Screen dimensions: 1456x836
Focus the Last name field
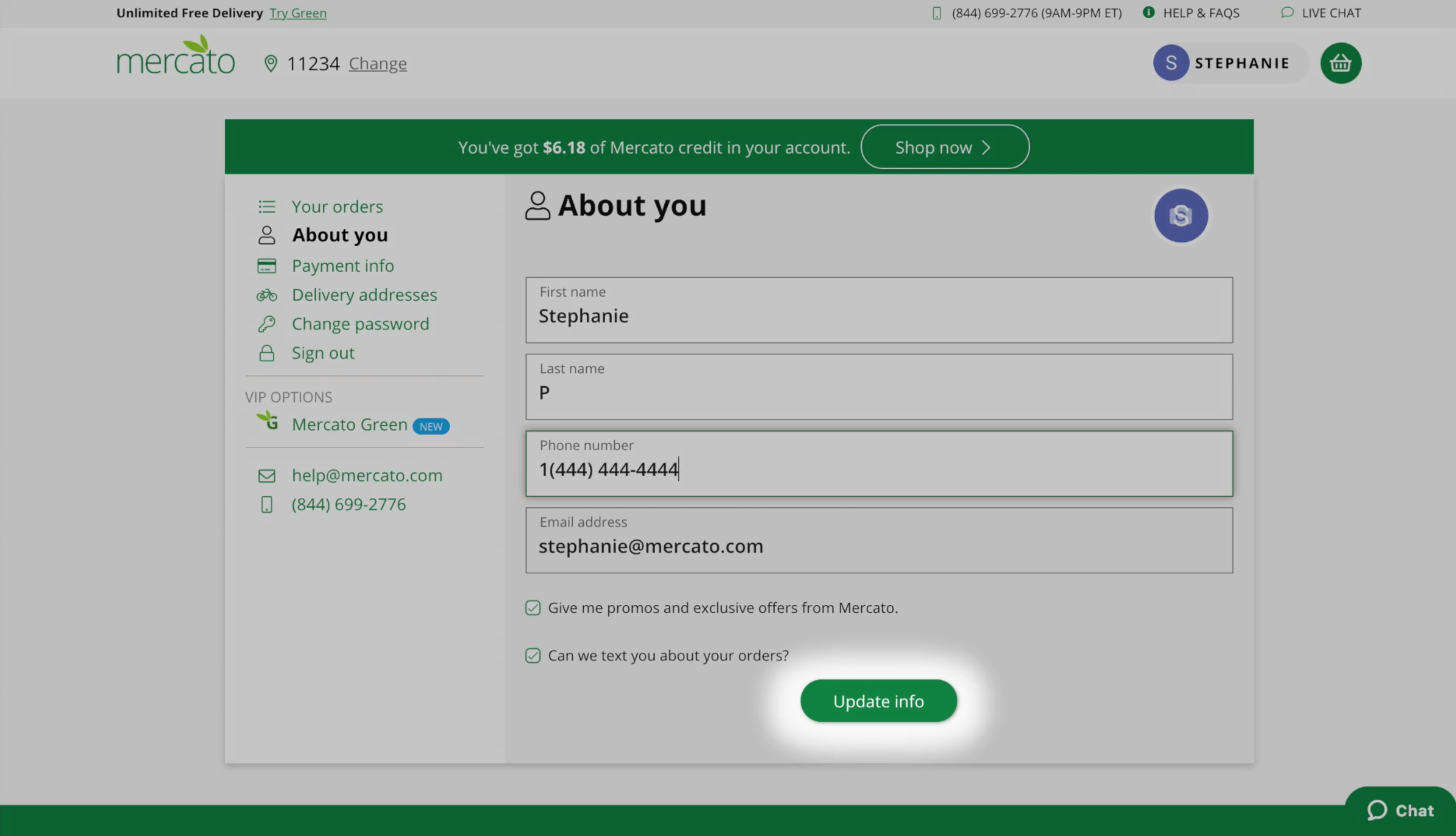pos(879,386)
